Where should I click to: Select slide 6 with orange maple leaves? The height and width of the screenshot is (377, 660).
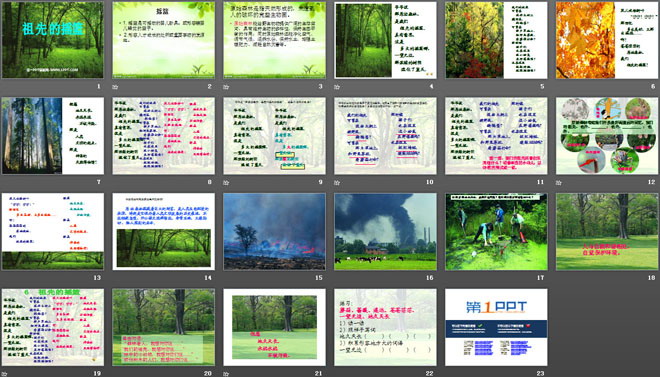click(x=607, y=40)
